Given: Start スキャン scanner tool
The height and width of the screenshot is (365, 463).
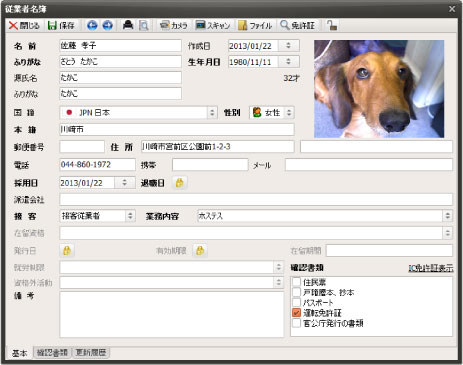Looking at the screenshot, I should tap(213, 25).
